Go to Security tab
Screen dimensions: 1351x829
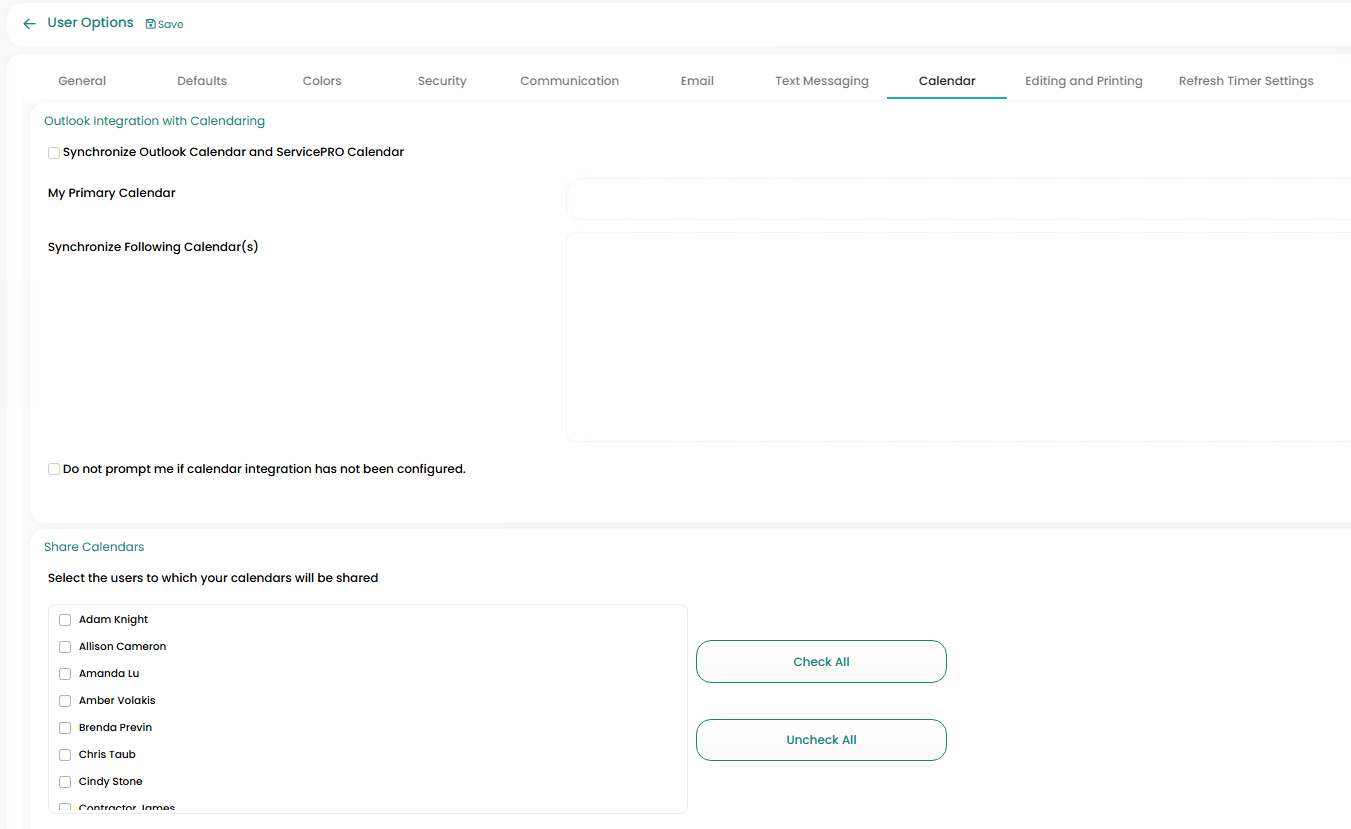[442, 81]
